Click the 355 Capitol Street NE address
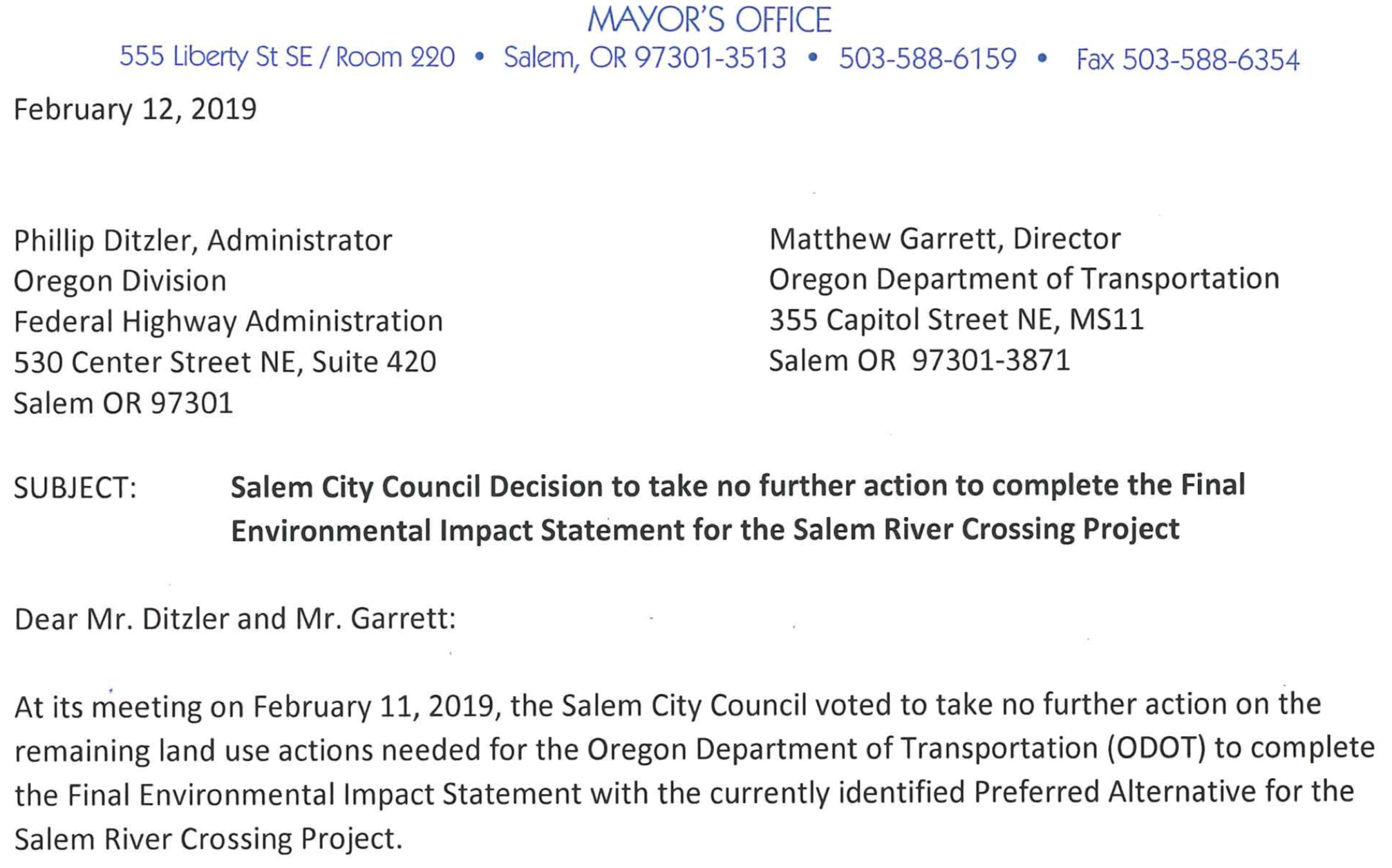The image size is (1392, 868). [x=956, y=320]
